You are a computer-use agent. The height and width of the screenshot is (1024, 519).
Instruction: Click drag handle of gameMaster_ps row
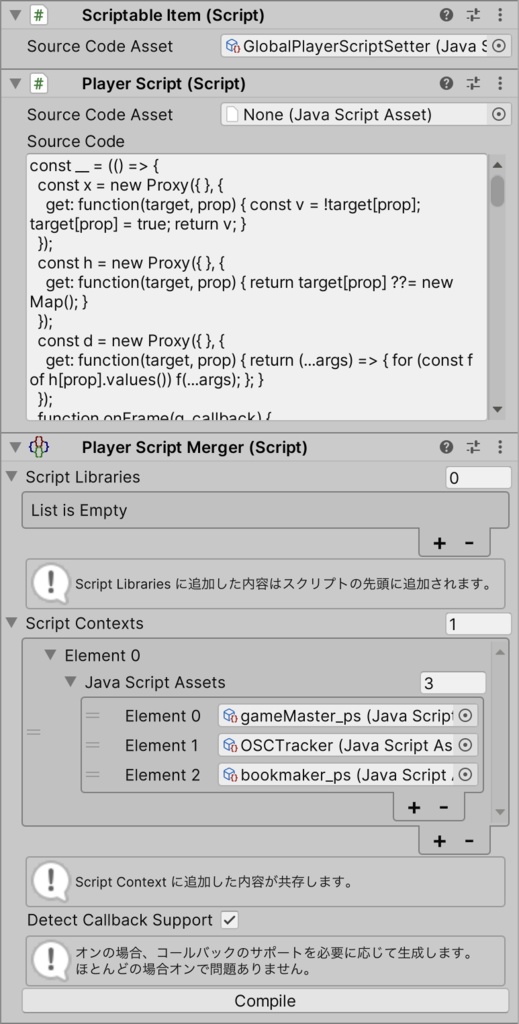(x=93, y=716)
